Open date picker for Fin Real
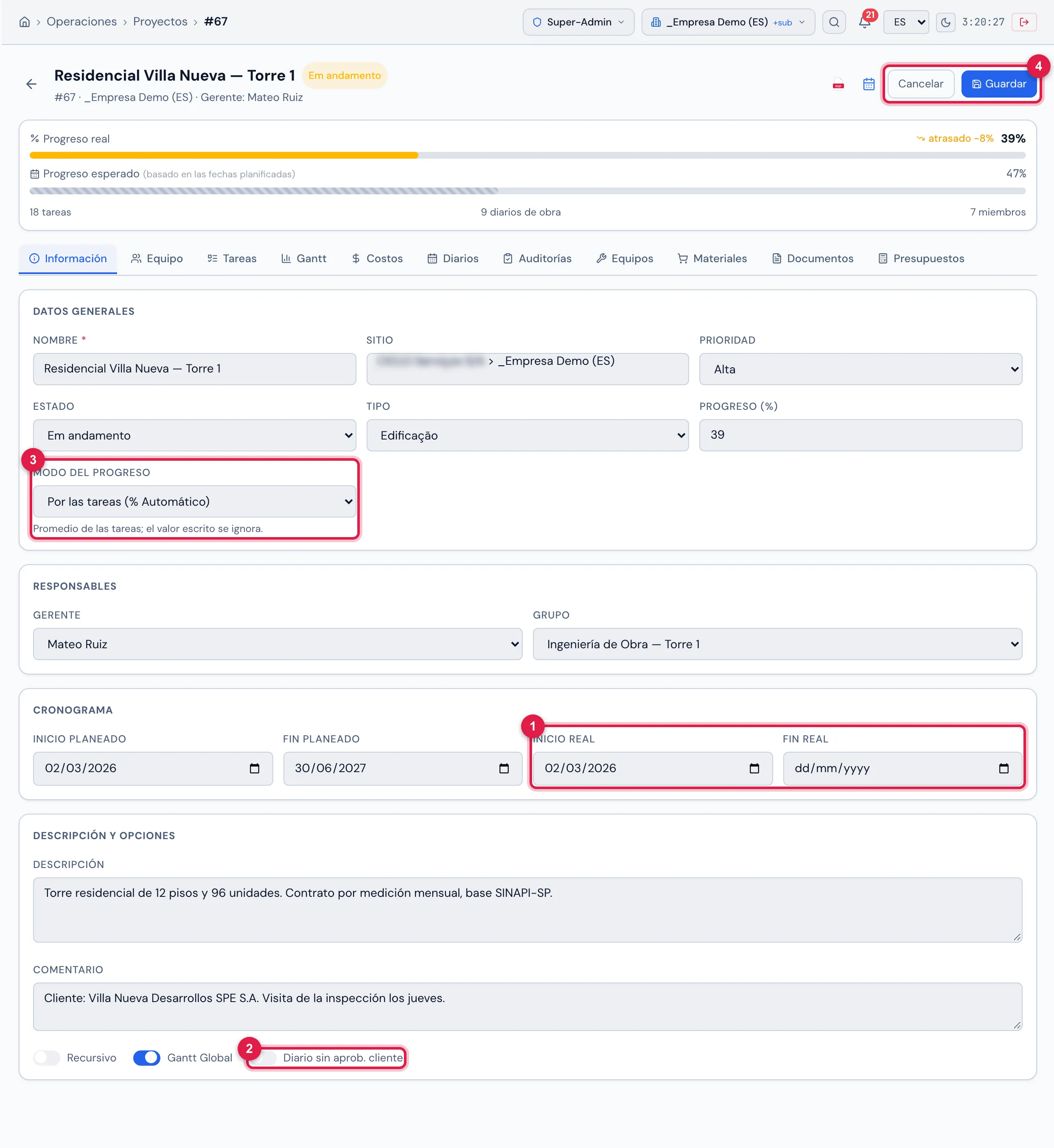Screen dimensions: 1054x1148 pyautogui.click(x=1003, y=768)
